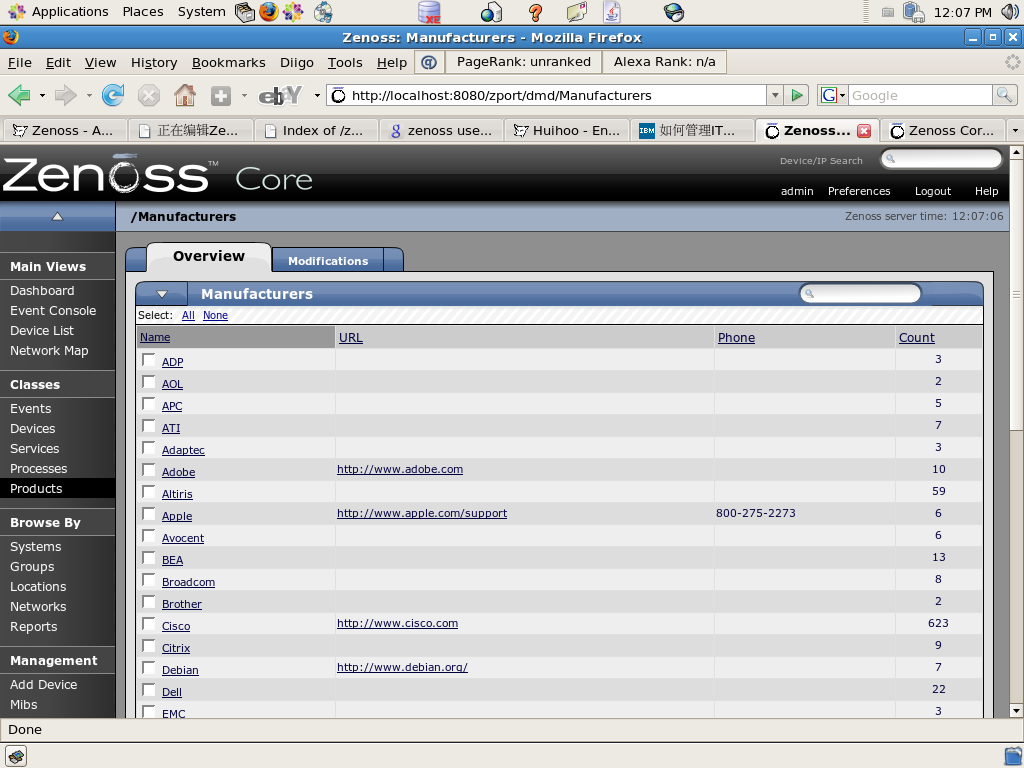Open the Manufacturers table dropdown menu
The height and width of the screenshot is (768, 1024).
(162, 294)
